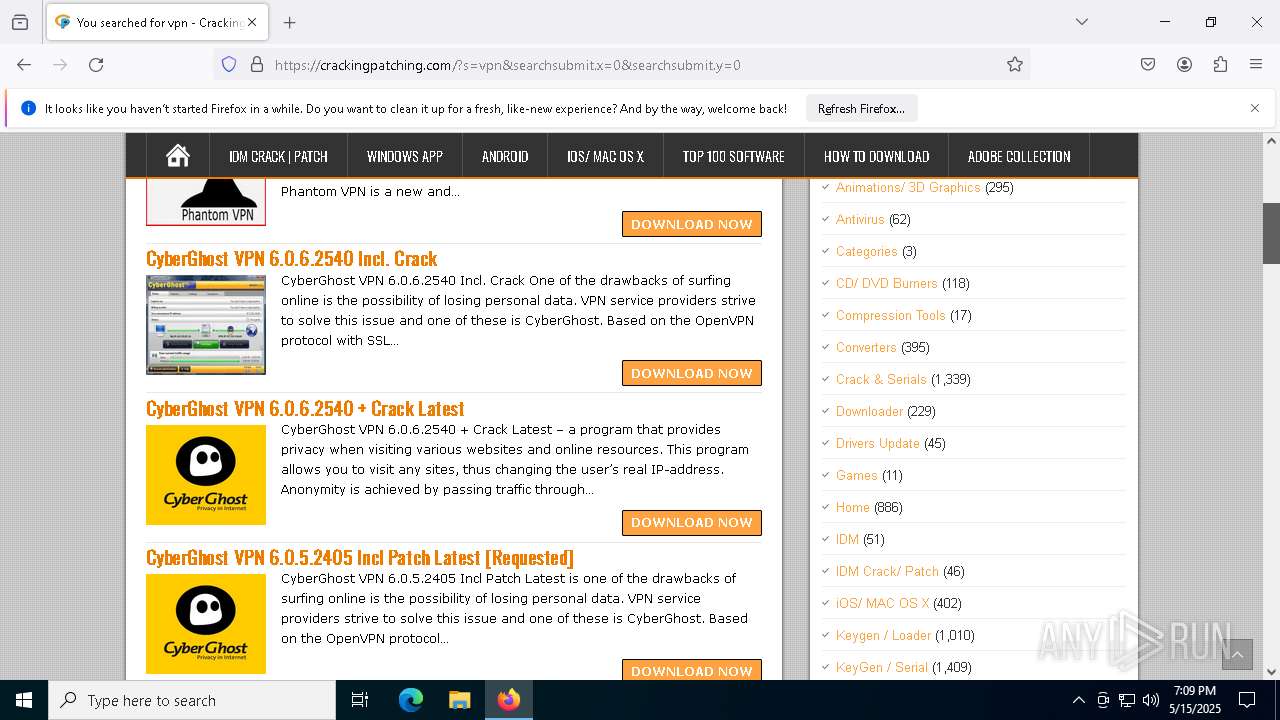Click the Refresh Firefox... button
The width and height of the screenshot is (1280, 720).
[x=861, y=108]
